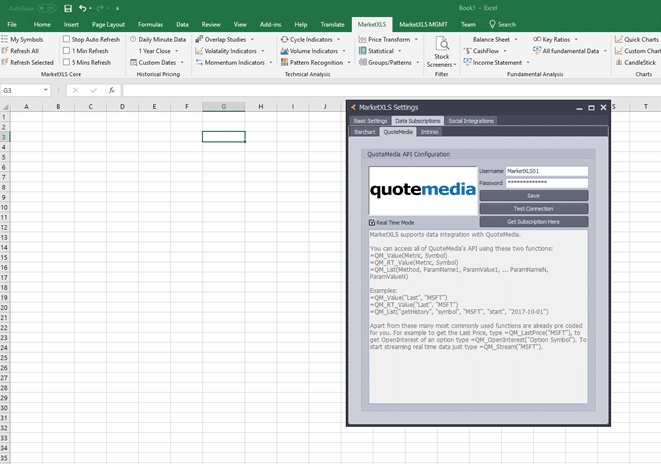Switch to the Review ribbon tab
Viewport: 661px width, 464px height.
point(211,24)
